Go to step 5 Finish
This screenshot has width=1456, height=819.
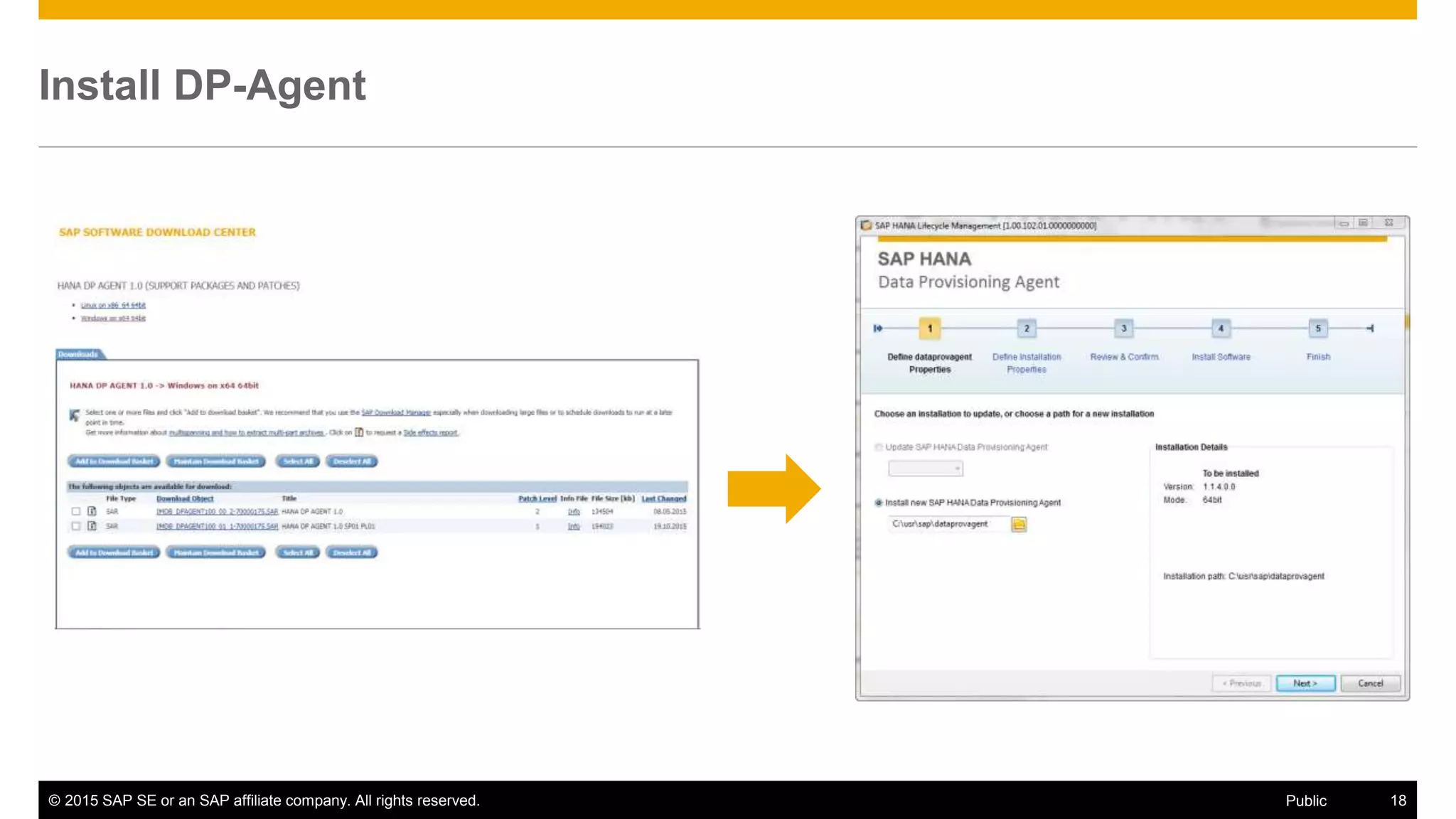(1318, 328)
